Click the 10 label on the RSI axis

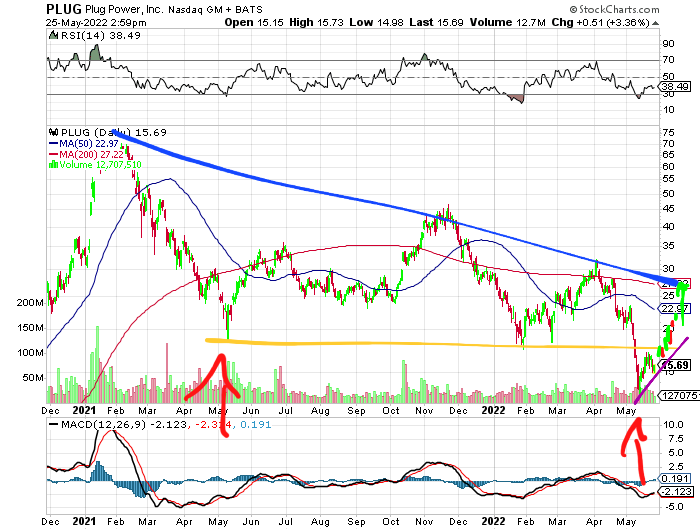click(668, 109)
